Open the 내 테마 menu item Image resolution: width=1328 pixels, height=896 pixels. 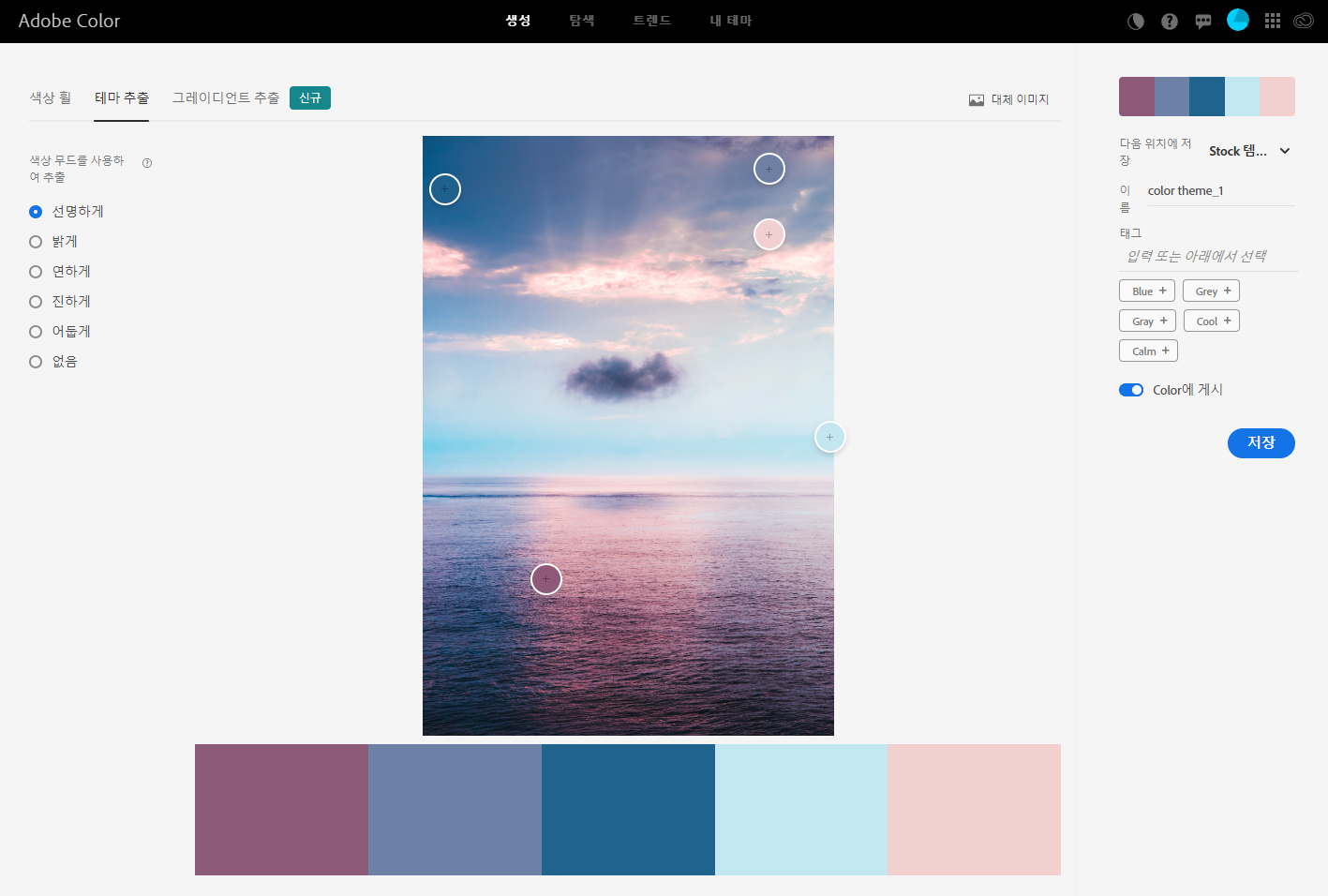tap(731, 21)
